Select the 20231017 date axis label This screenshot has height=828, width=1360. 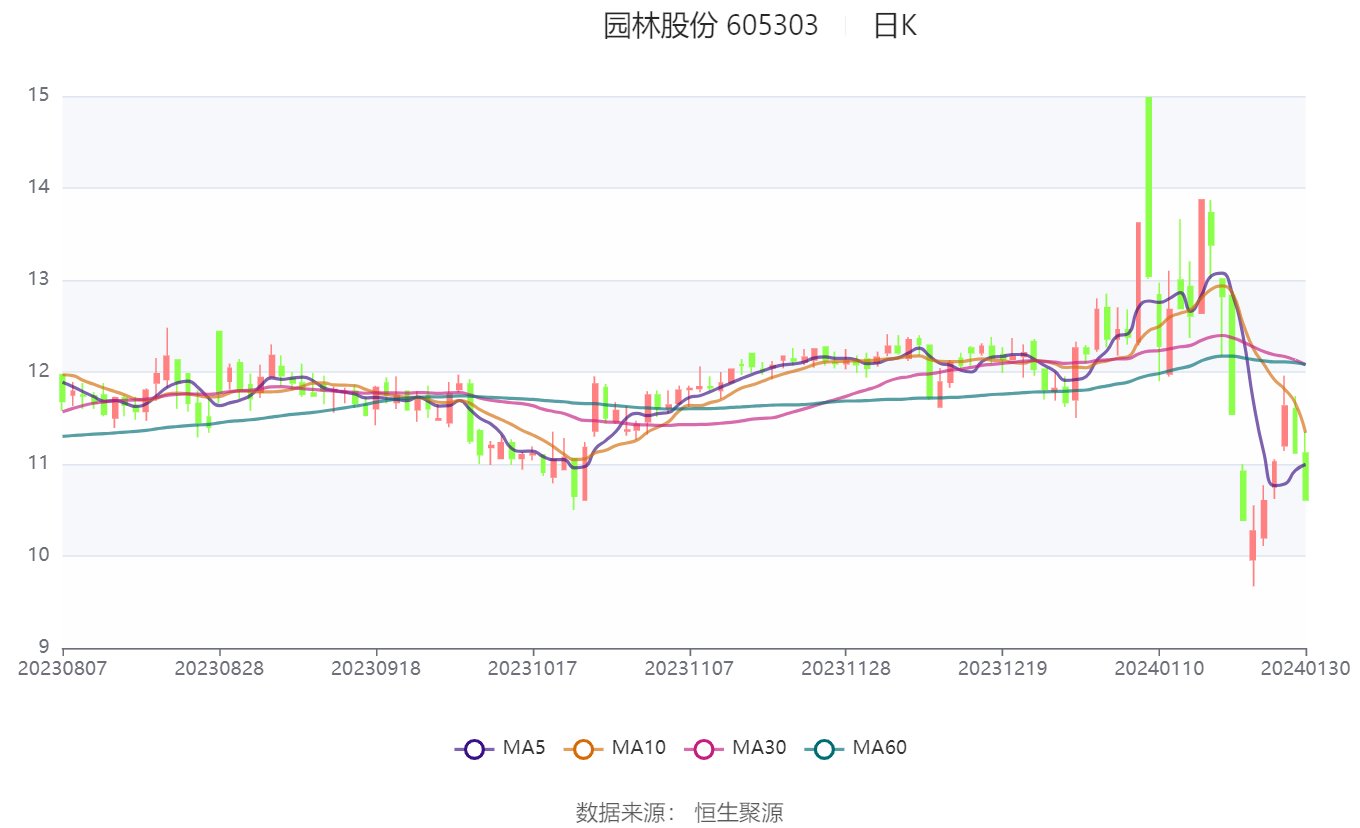coord(533,668)
